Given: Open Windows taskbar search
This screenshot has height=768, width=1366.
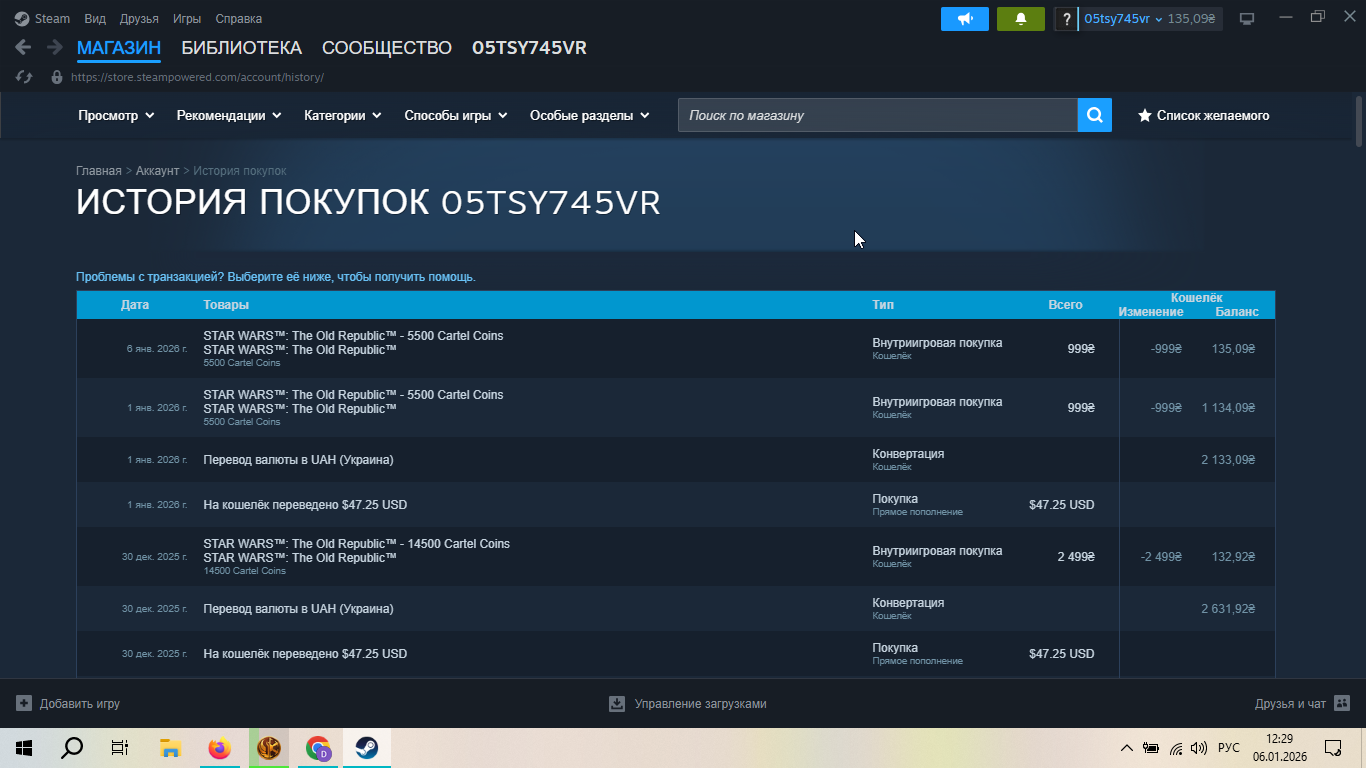Looking at the screenshot, I should click(x=72, y=748).
